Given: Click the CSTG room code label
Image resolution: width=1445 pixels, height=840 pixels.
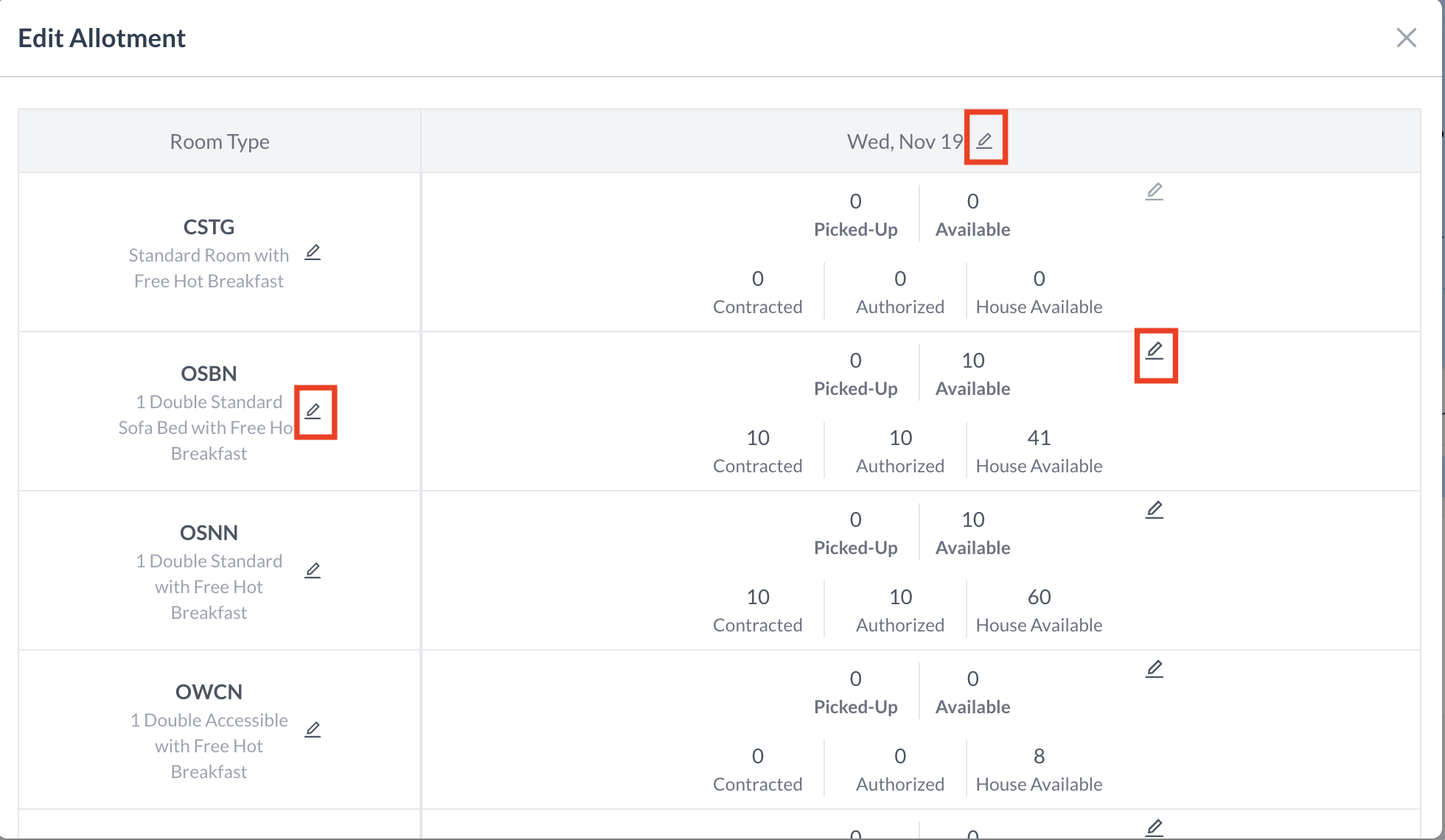Looking at the screenshot, I should coord(209,227).
